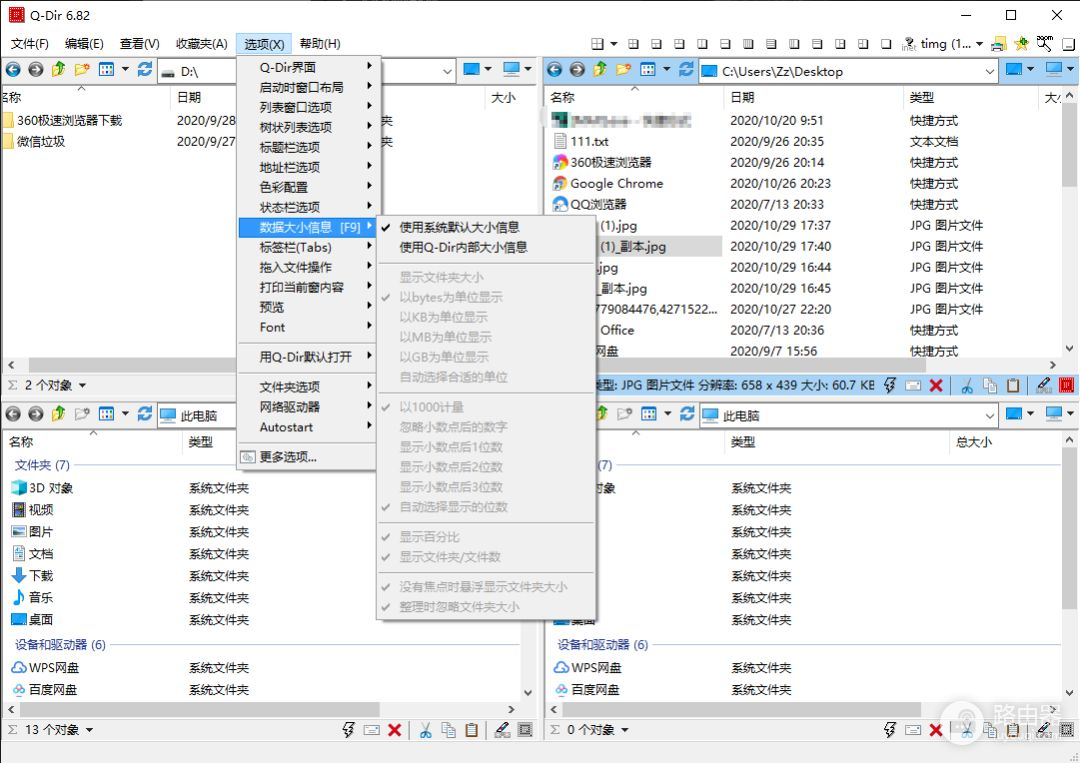This screenshot has width=1080, height=763.
Task: Select the 111.txt file in Desktop pane
Action: (x=589, y=141)
